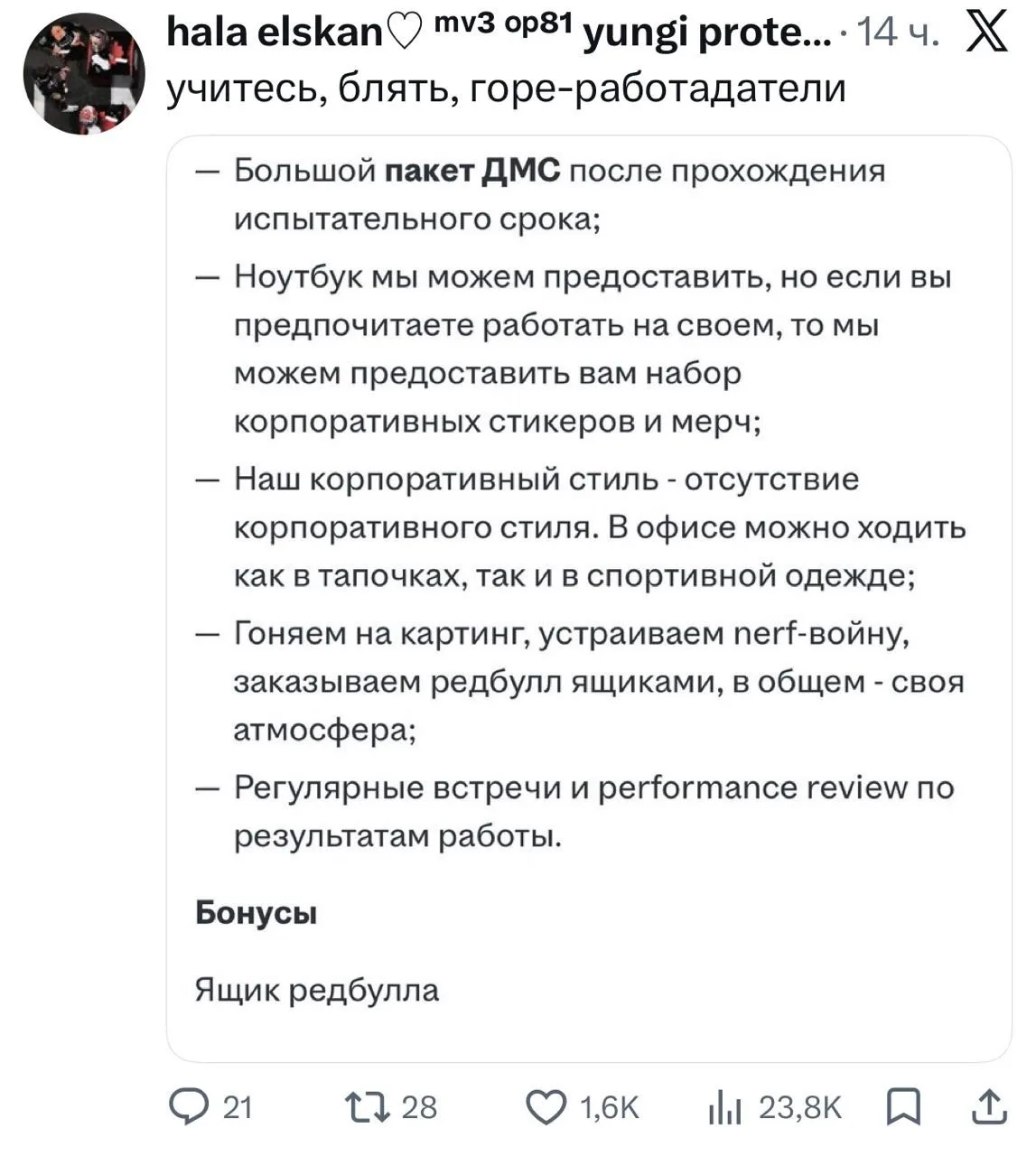
Task: Like the post with the heart icon
Action: 546,1106
